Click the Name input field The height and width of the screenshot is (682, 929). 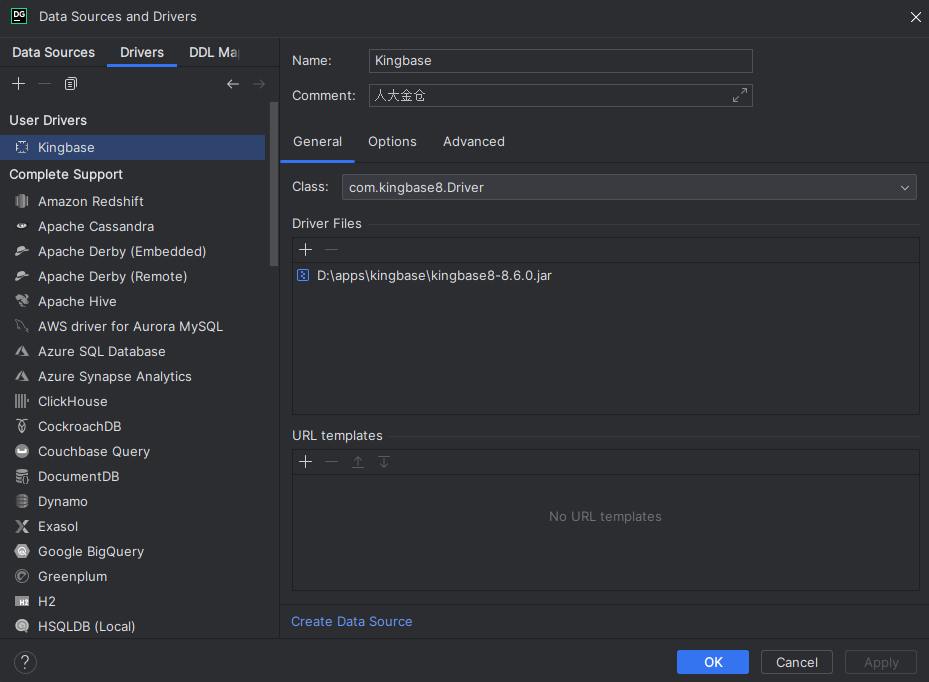click(560, 61)
